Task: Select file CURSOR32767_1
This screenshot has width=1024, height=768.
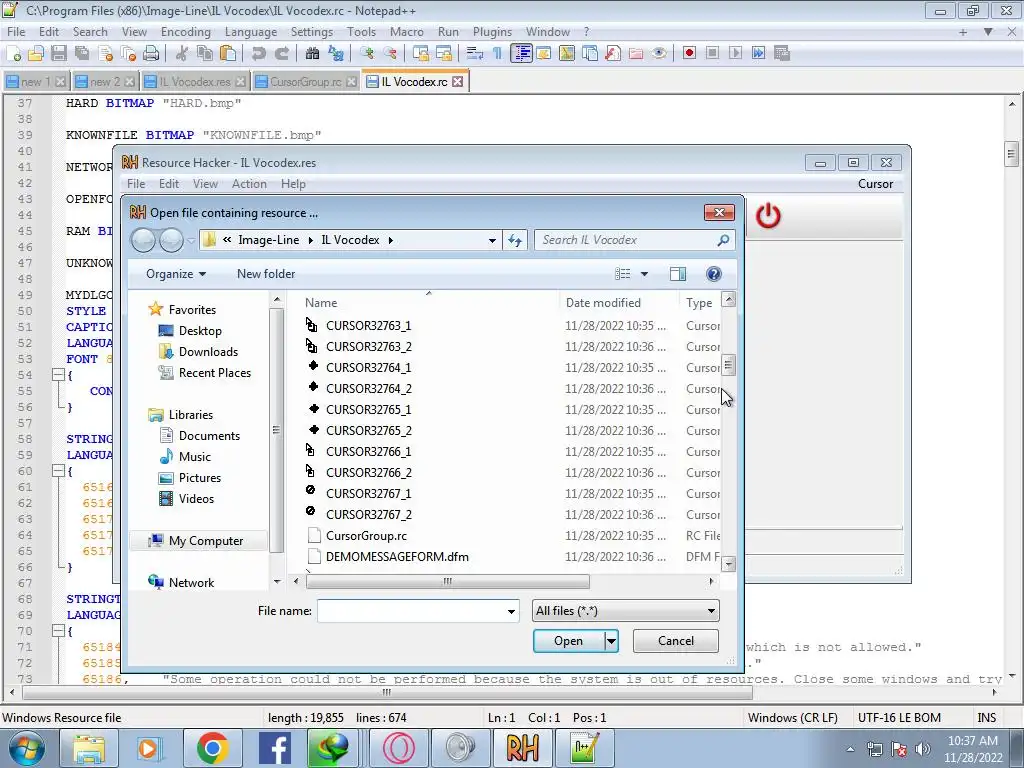Action: 368,494
